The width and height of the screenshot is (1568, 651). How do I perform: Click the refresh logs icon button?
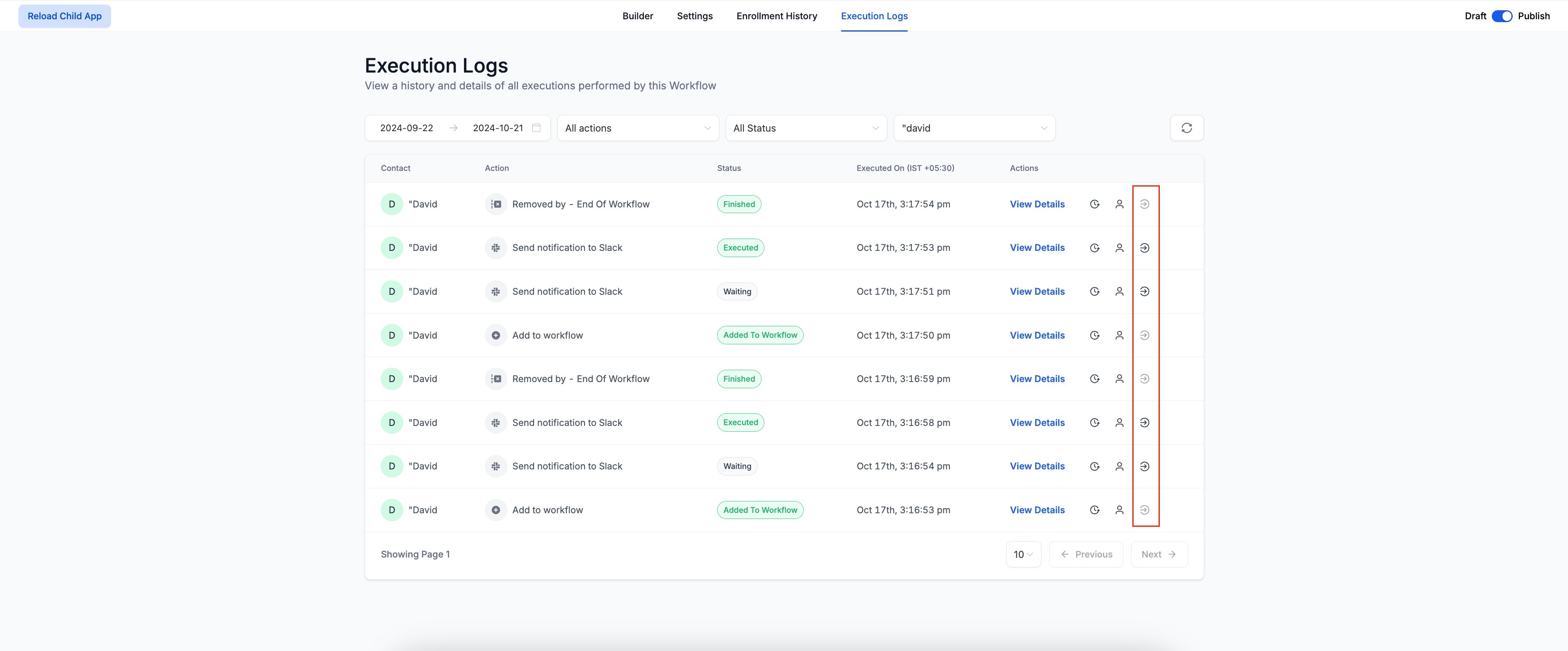[1186, 128]
